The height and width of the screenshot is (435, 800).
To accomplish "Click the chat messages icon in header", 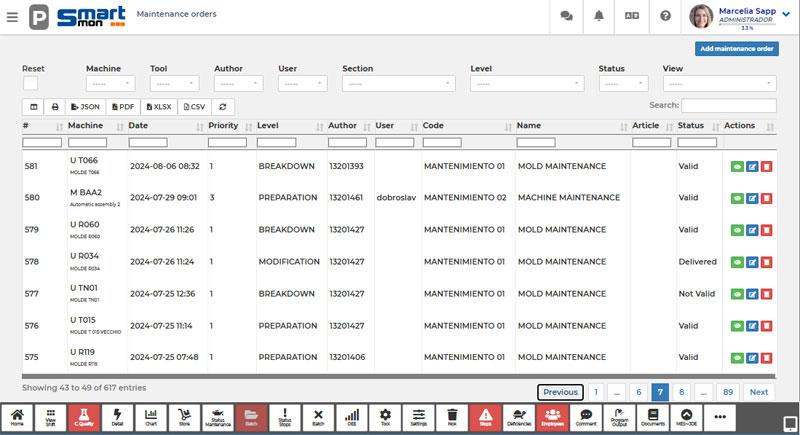I will (x=567, y=16).
